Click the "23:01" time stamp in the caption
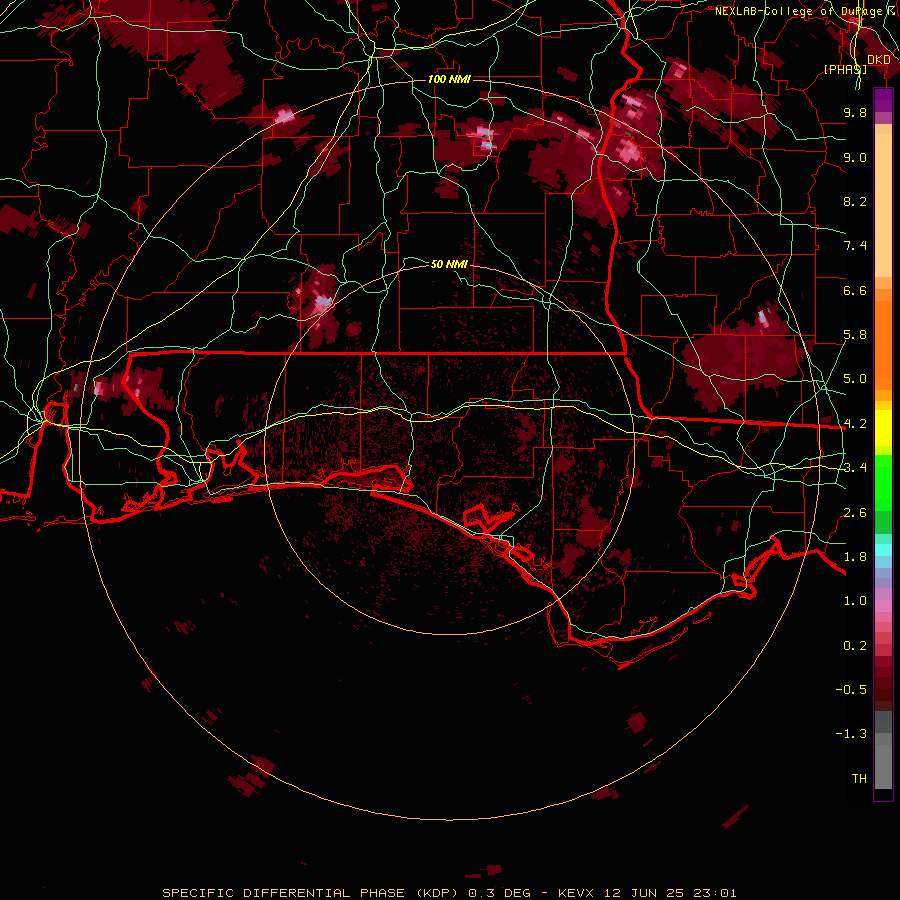Image resolution: width=900 pixels, height=900 pixels. tap(715, 893)
